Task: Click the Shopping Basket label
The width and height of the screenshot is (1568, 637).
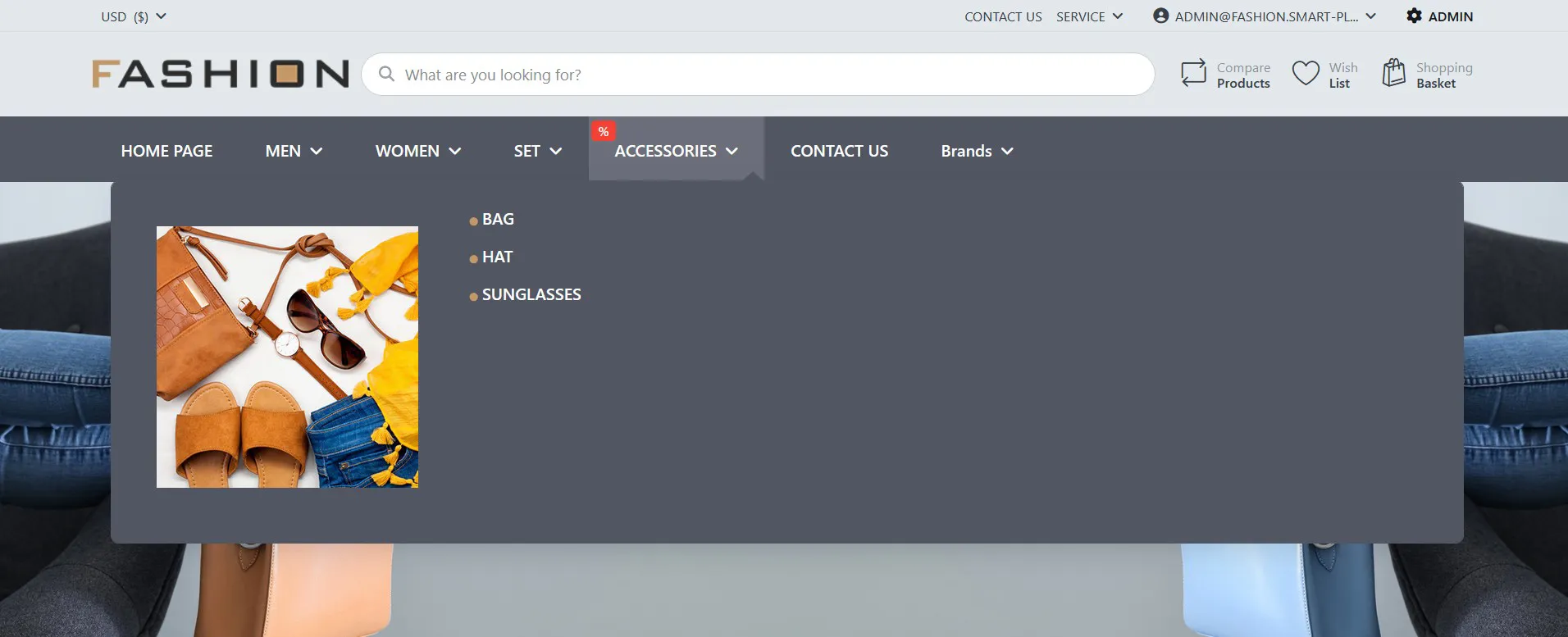Action: [x=1444, y=75]
